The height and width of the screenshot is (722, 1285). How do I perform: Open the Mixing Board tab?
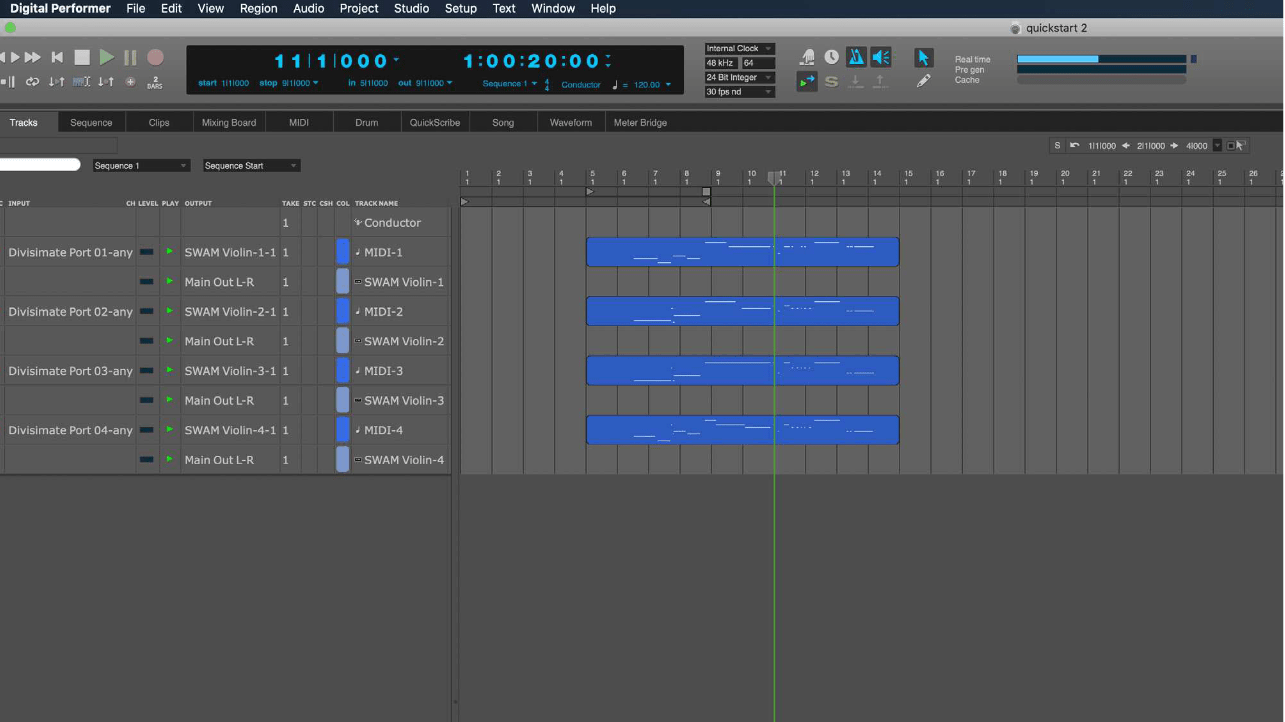(x=229, y=122)
